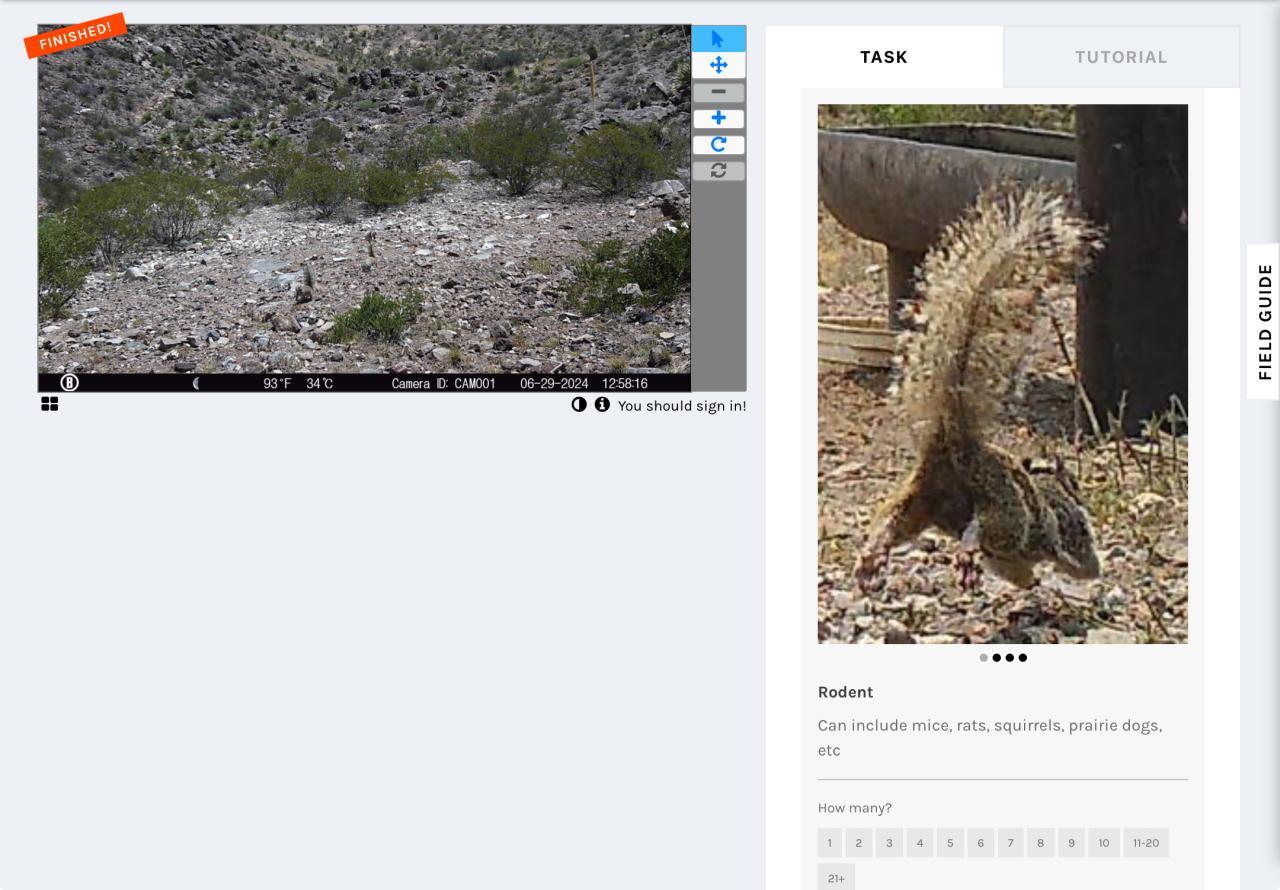Select the pointer annotate tool
The height and width of the screenshot is (890, 1280).
(x=718, y=39)
